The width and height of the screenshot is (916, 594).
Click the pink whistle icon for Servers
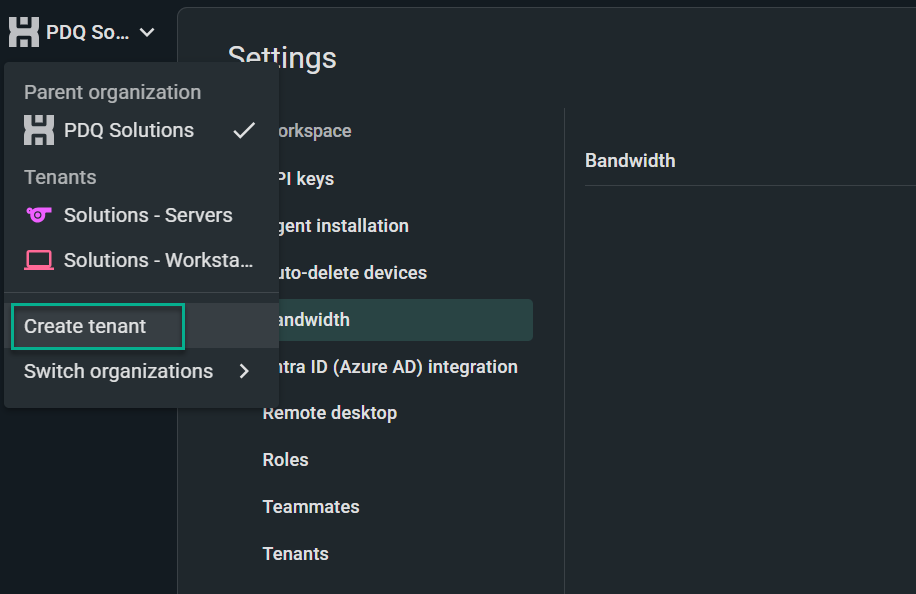pos(39,215)
